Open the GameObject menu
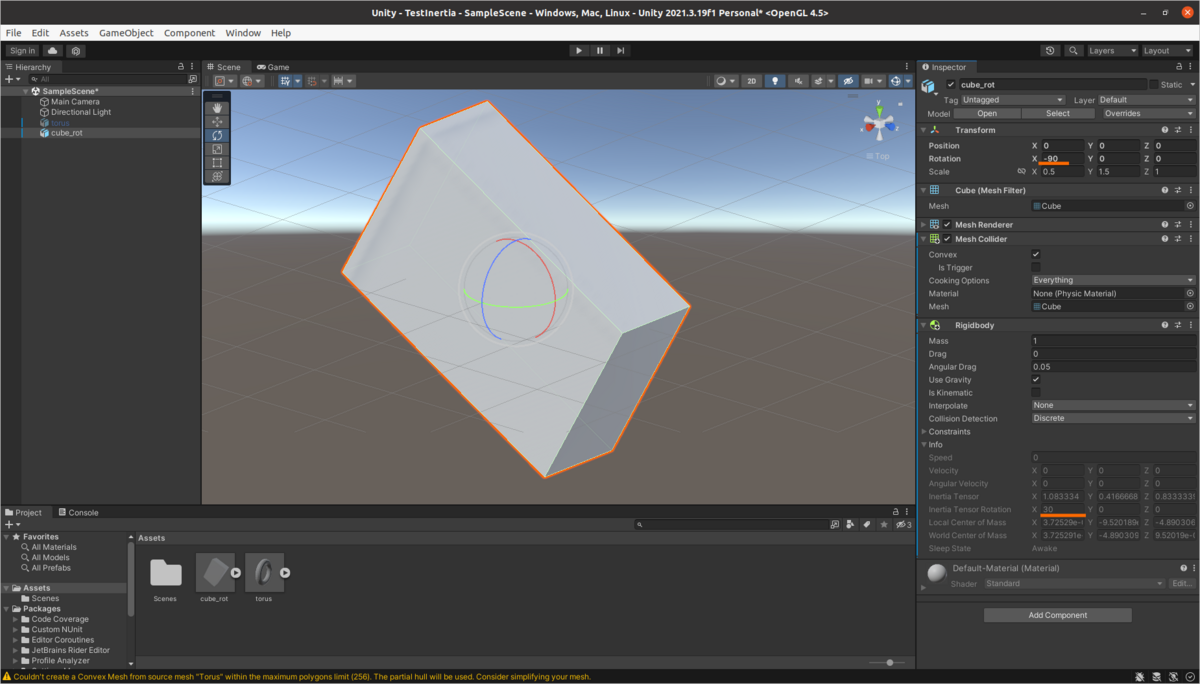Viewport: 1200px width, 684px height. click(126, 33)
